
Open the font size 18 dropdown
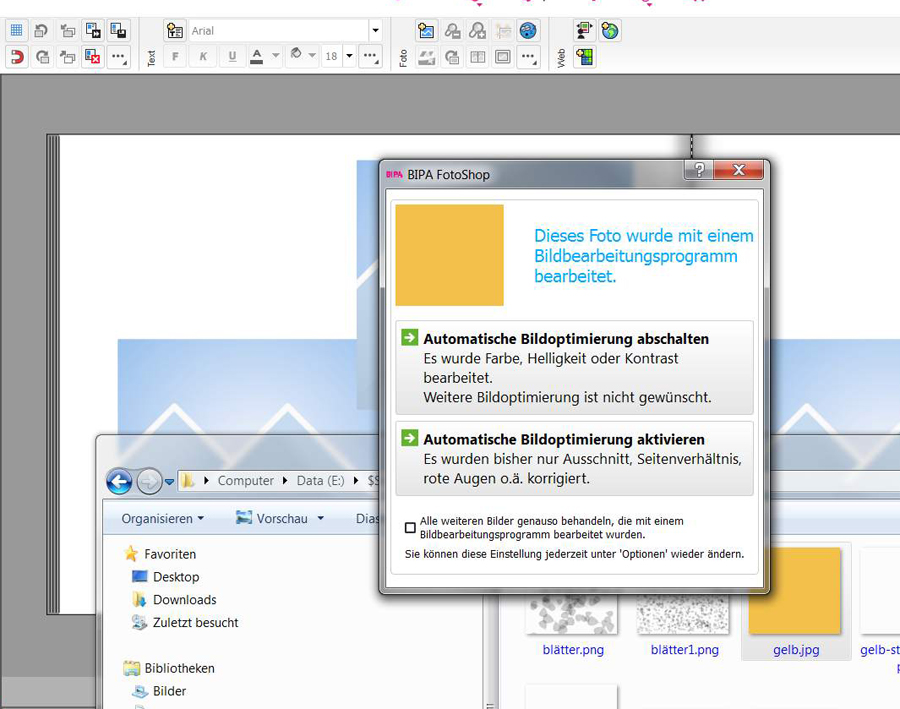[349, 57]
